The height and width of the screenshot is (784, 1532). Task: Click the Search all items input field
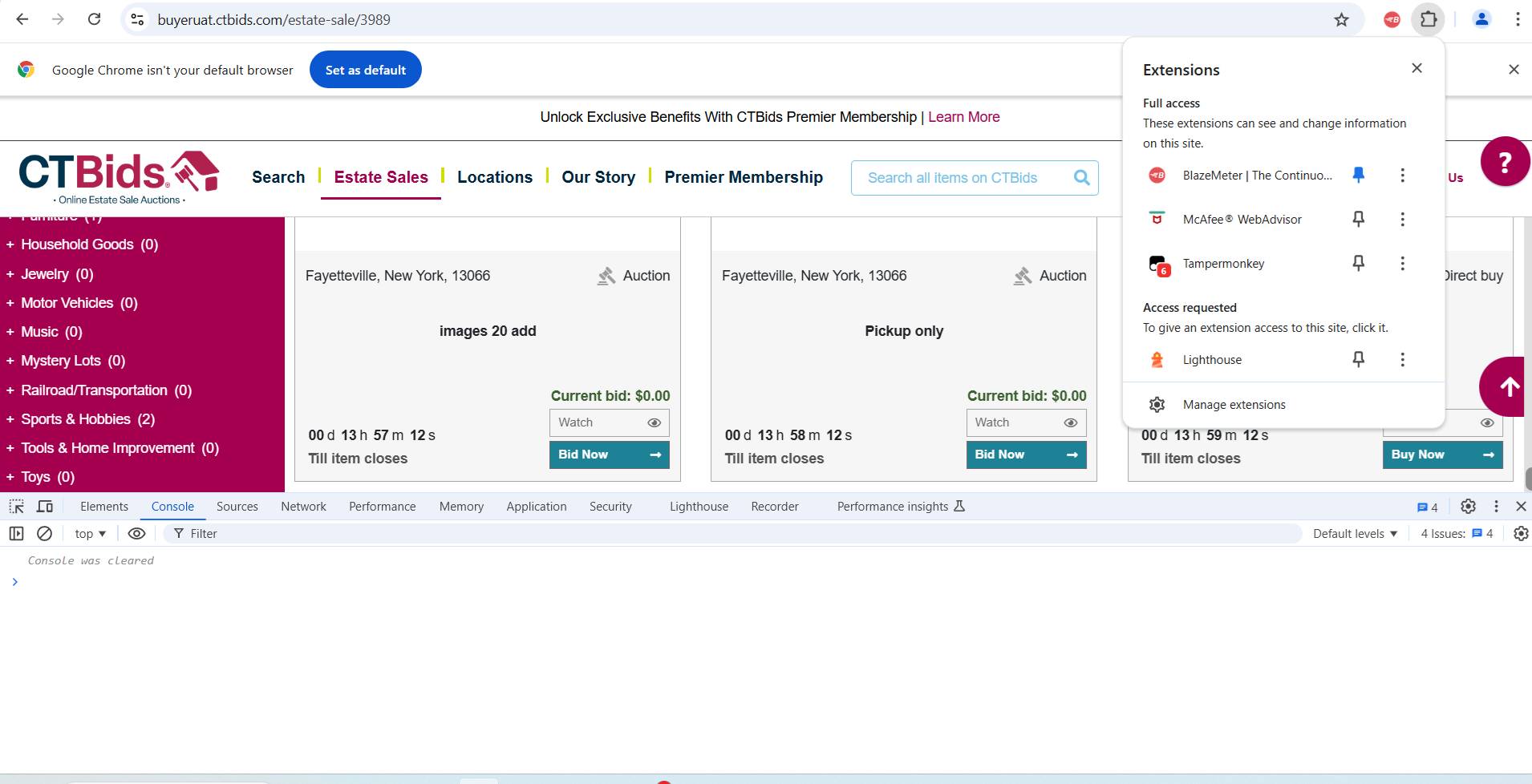point(963,178)
